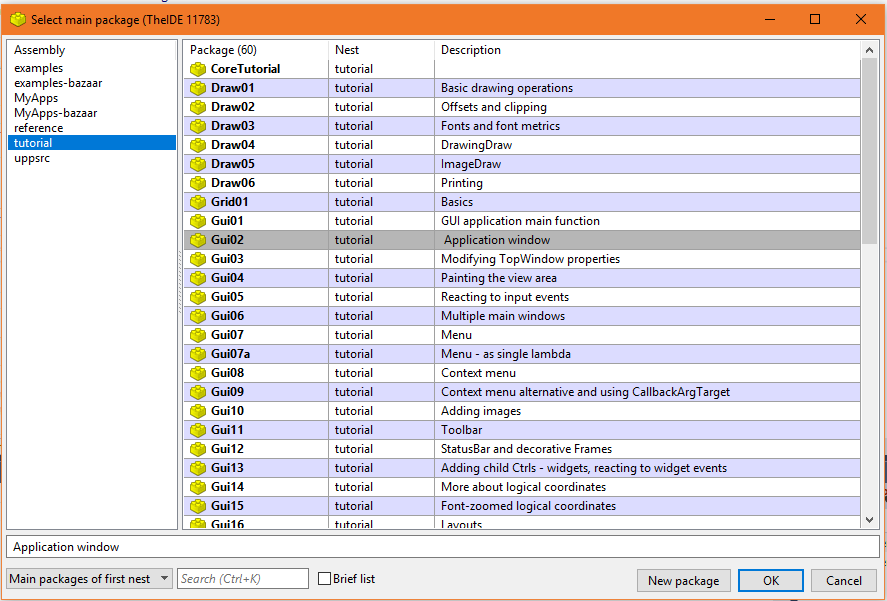This screenshot has height=601, width=887.
Task: Select the Gui08 package icon
Action: tap(198, 373)
